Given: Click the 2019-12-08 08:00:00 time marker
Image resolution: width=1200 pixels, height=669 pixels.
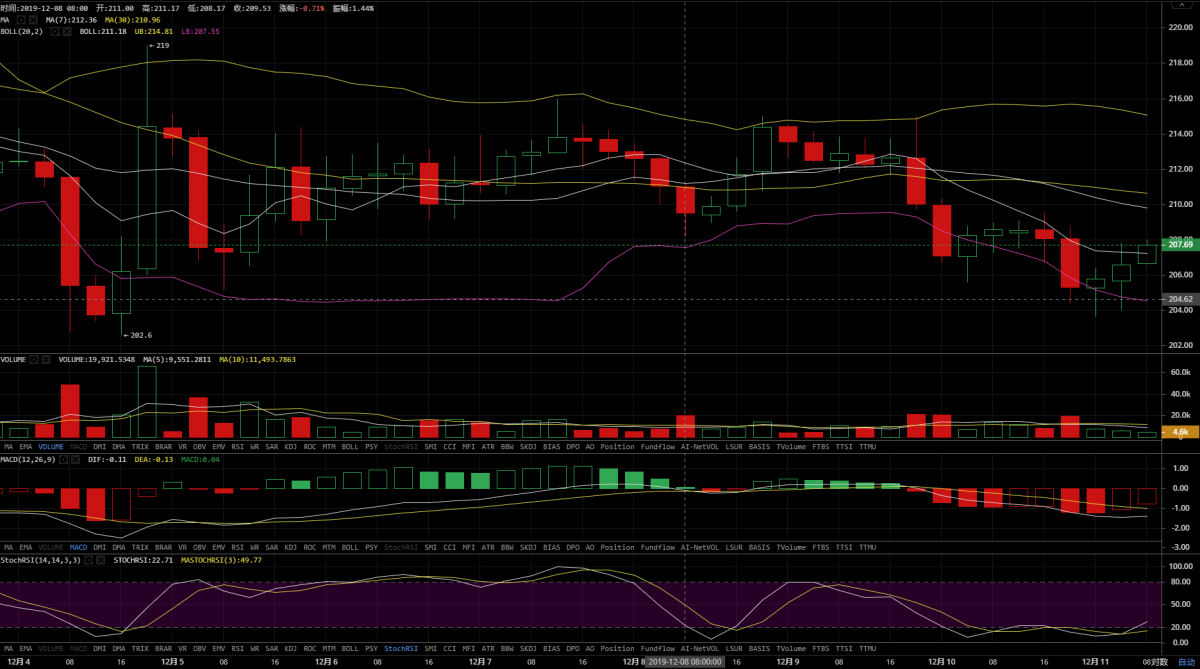Looking at the screenshot, I should pos(684,662).
